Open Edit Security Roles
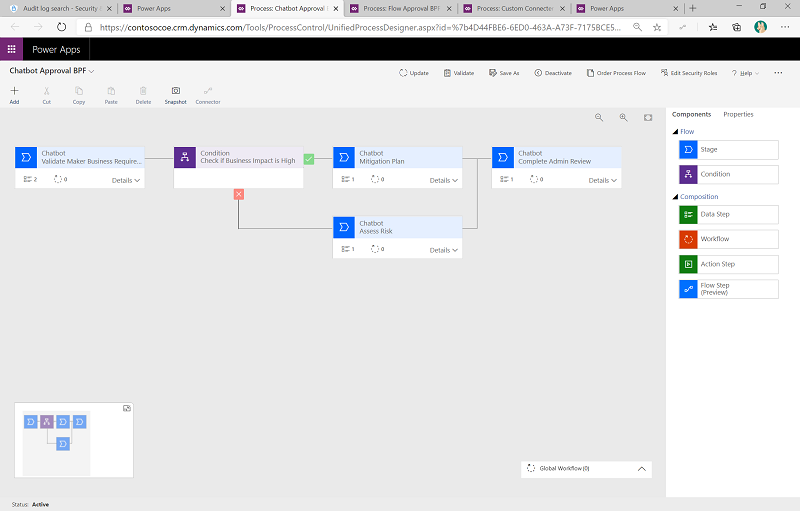 coord(689,73)
